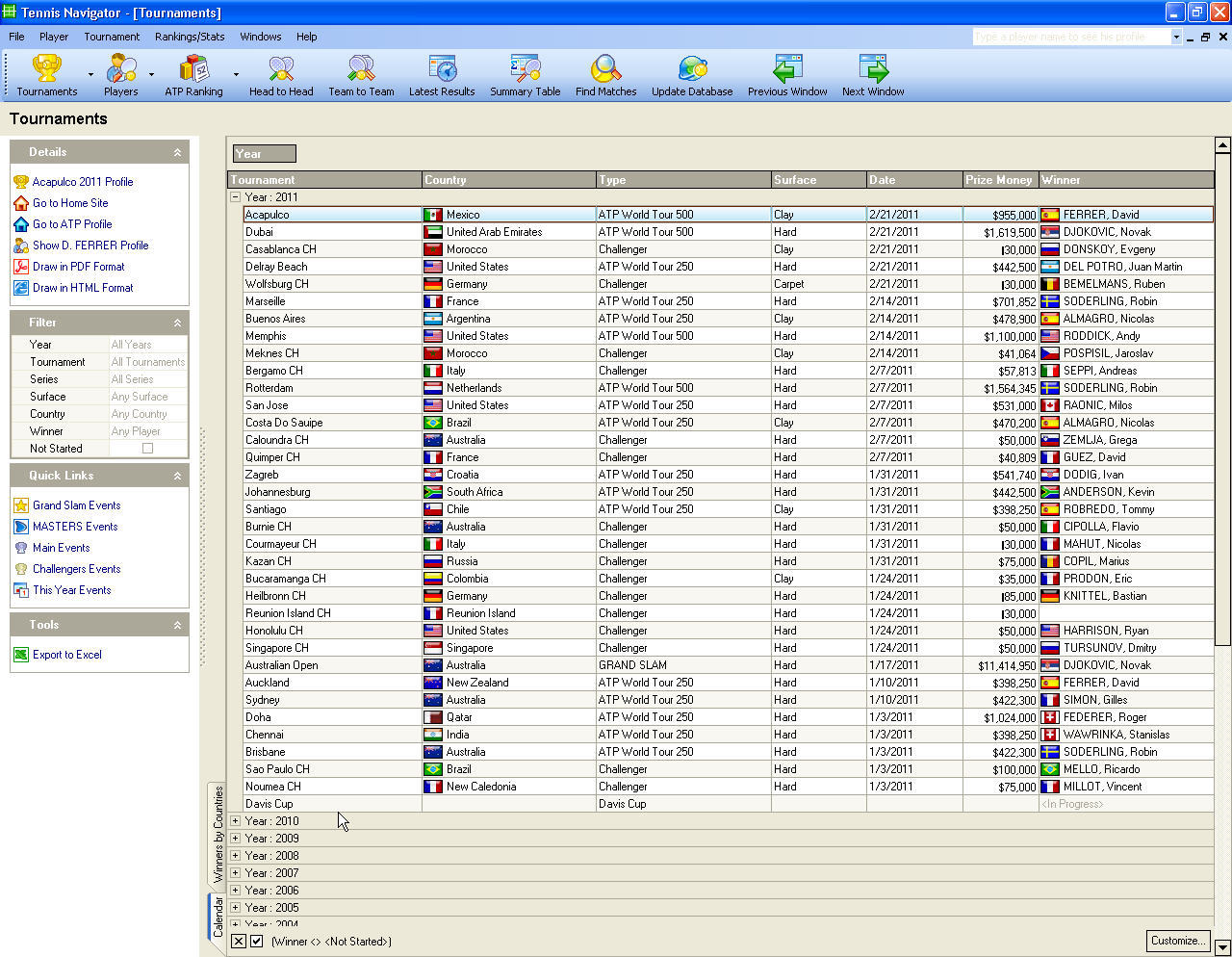
Task: Open MASTERS Events quick link
Action: pyautogui.click(x=75, y=527)
